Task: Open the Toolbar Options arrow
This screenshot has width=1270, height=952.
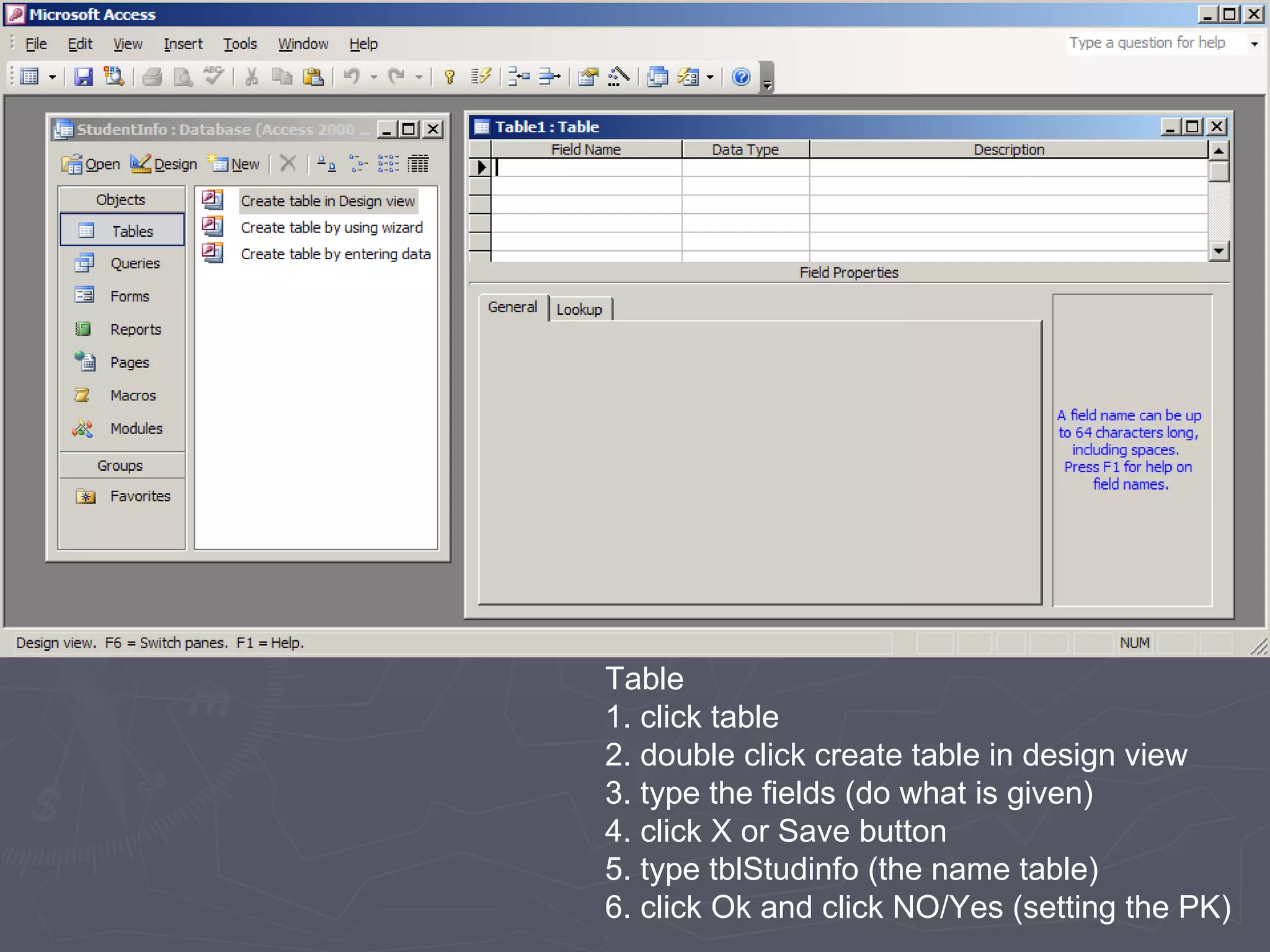Action: pyautogui.click(x=767, y=77)
